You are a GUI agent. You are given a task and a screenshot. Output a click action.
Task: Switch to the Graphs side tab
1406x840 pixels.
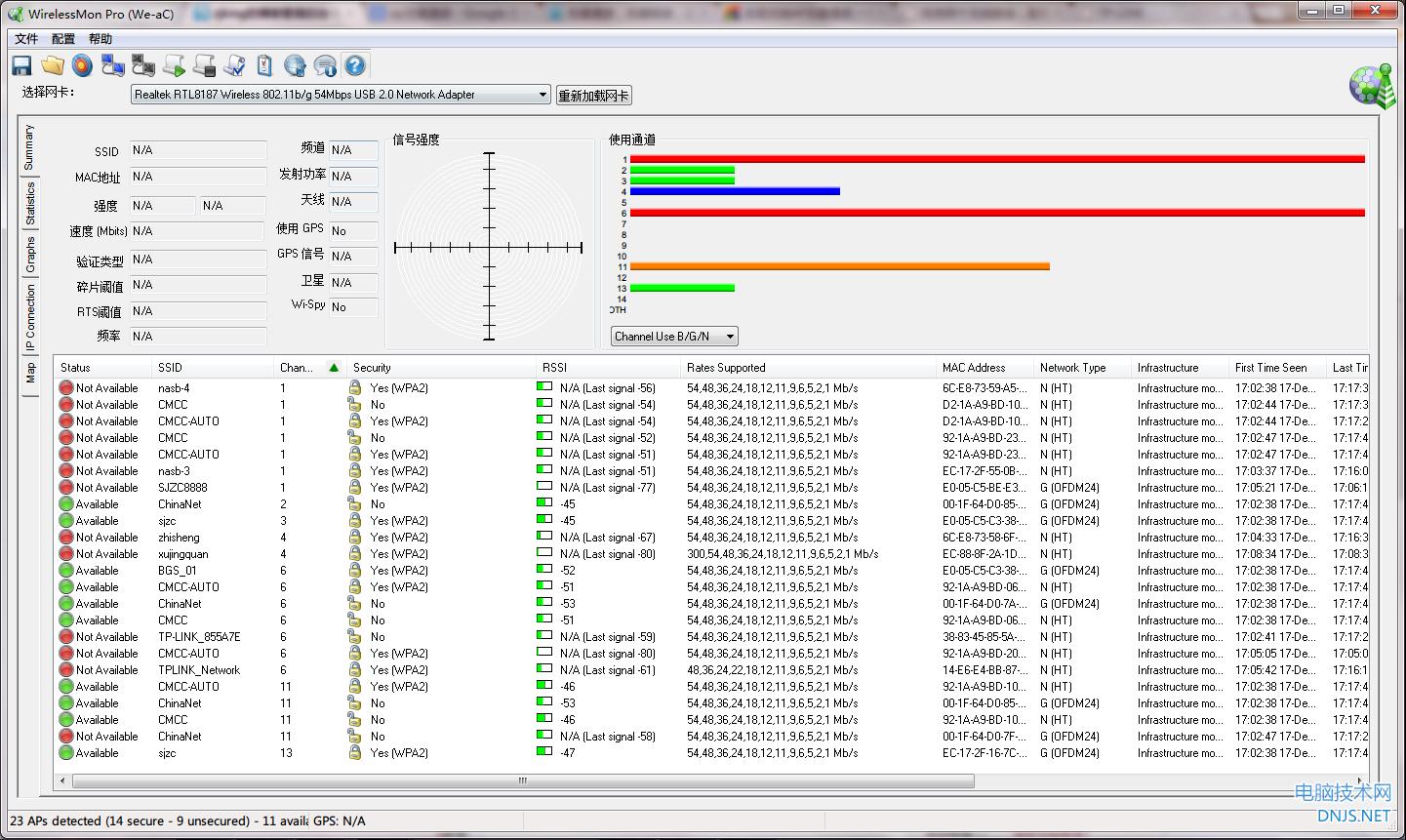click(30, 256)
